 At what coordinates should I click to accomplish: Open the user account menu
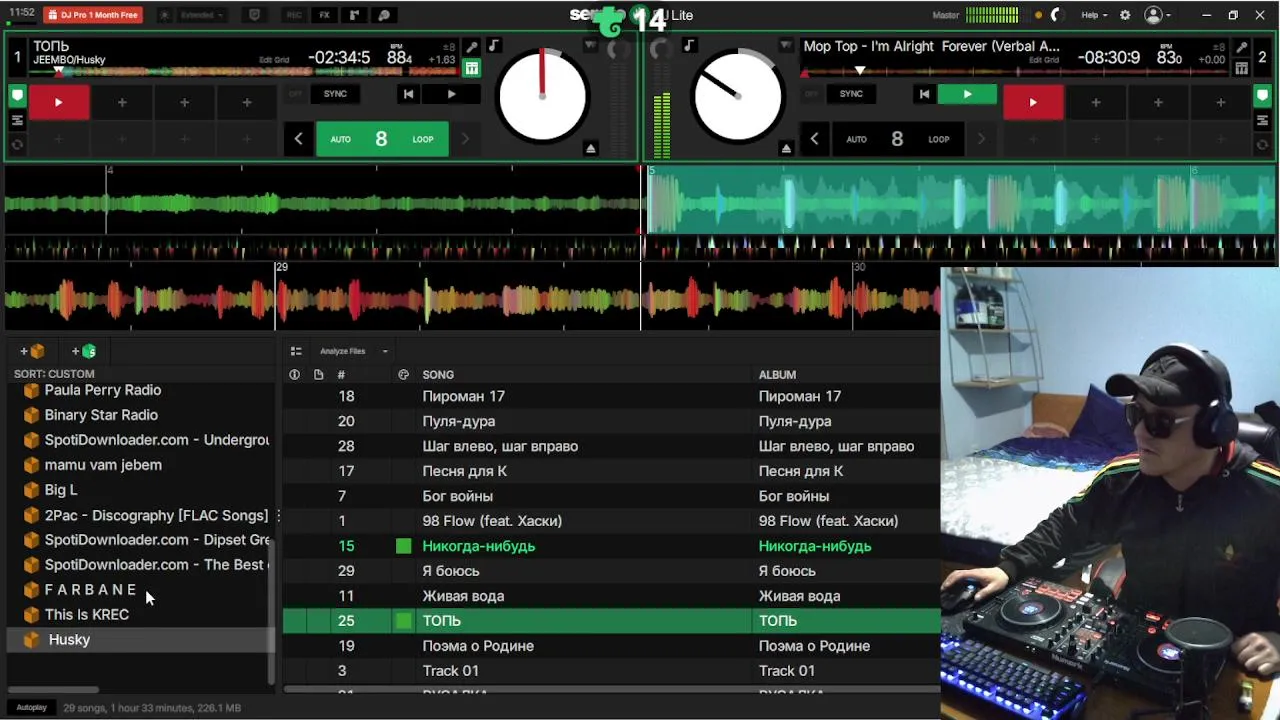(1157, 15)
